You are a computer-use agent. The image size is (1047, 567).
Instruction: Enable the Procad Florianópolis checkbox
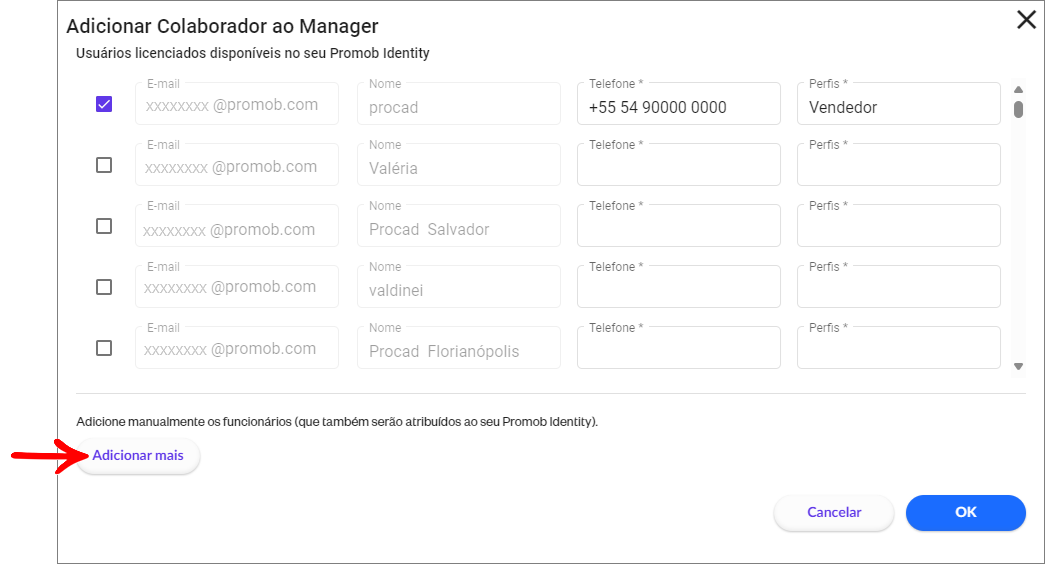104,348
